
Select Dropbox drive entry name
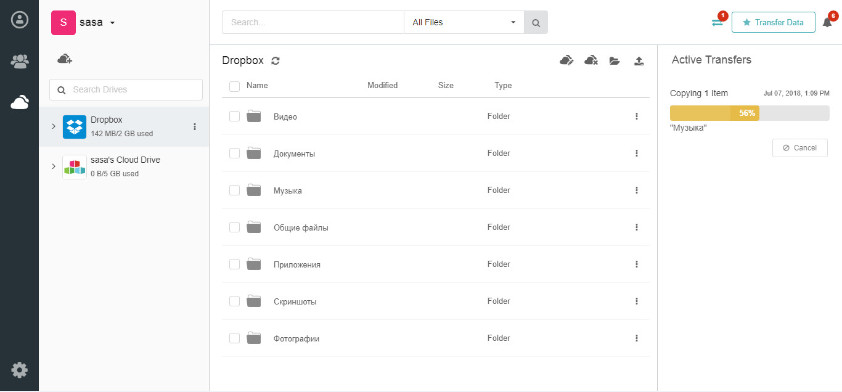coord(106,120)
